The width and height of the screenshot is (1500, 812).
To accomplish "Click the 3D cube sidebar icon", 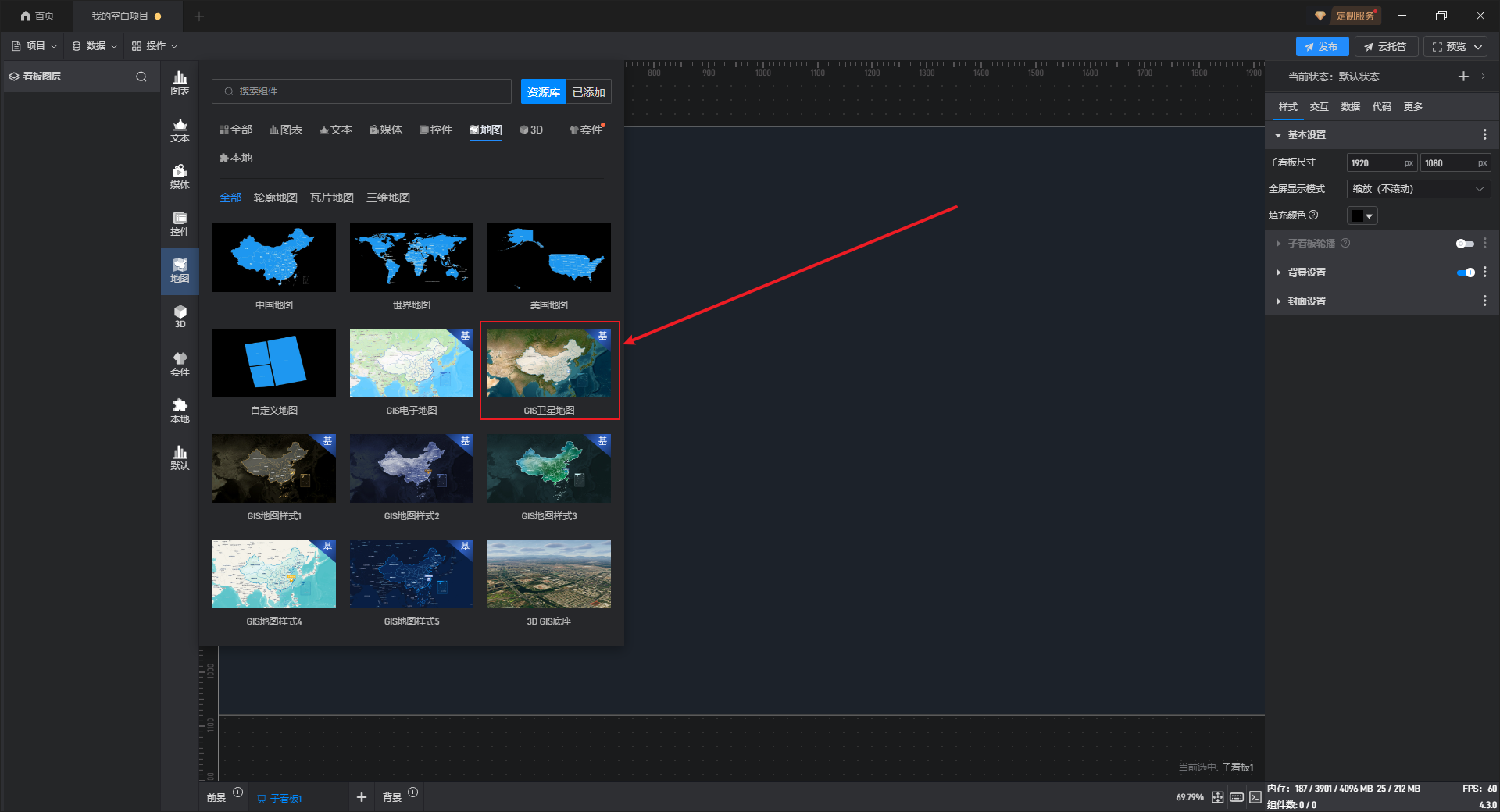I will coord(180,316).
